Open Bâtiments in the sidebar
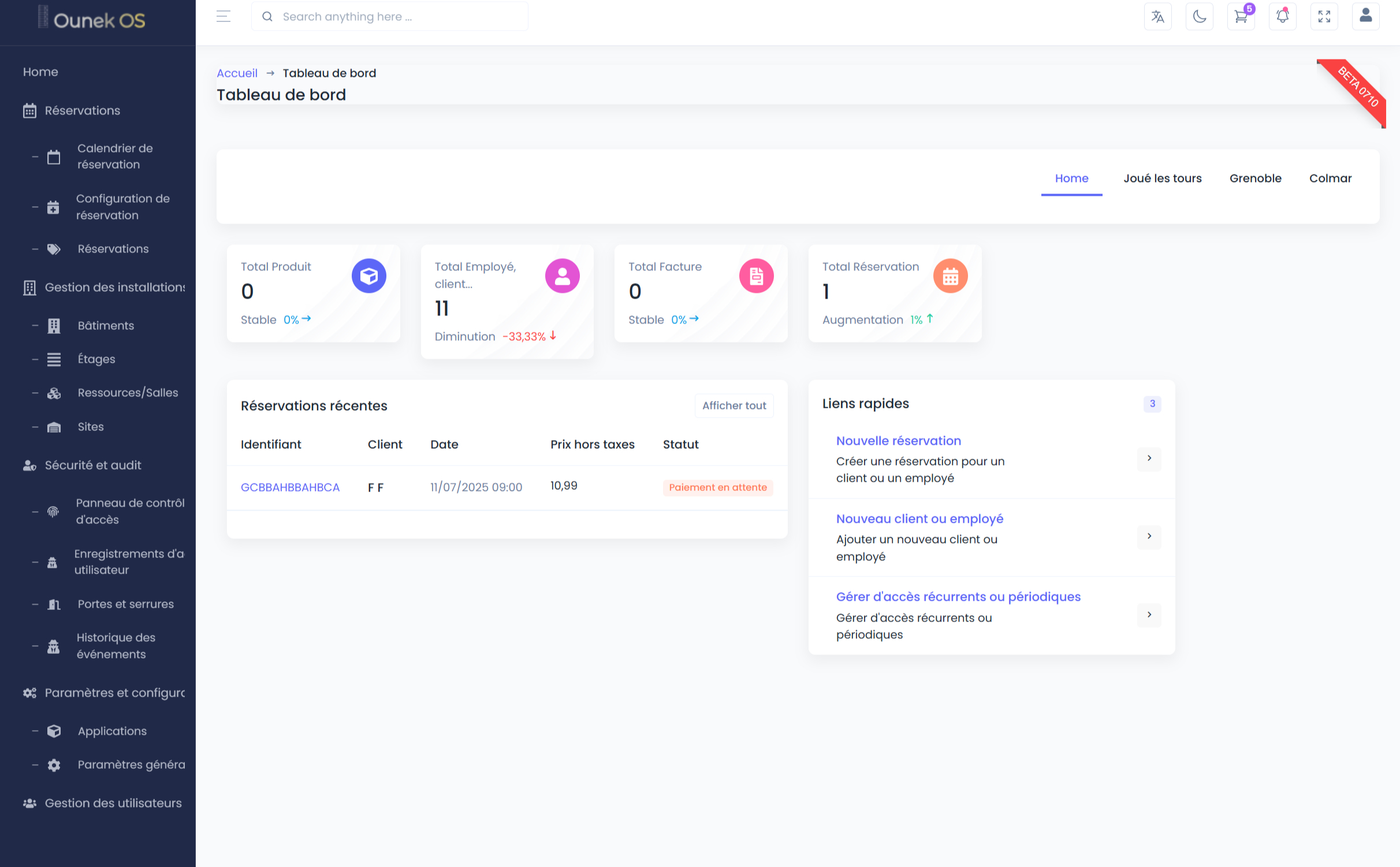Image resolution: width=1400 pixels, height=867 pixels. click(106, 326)
